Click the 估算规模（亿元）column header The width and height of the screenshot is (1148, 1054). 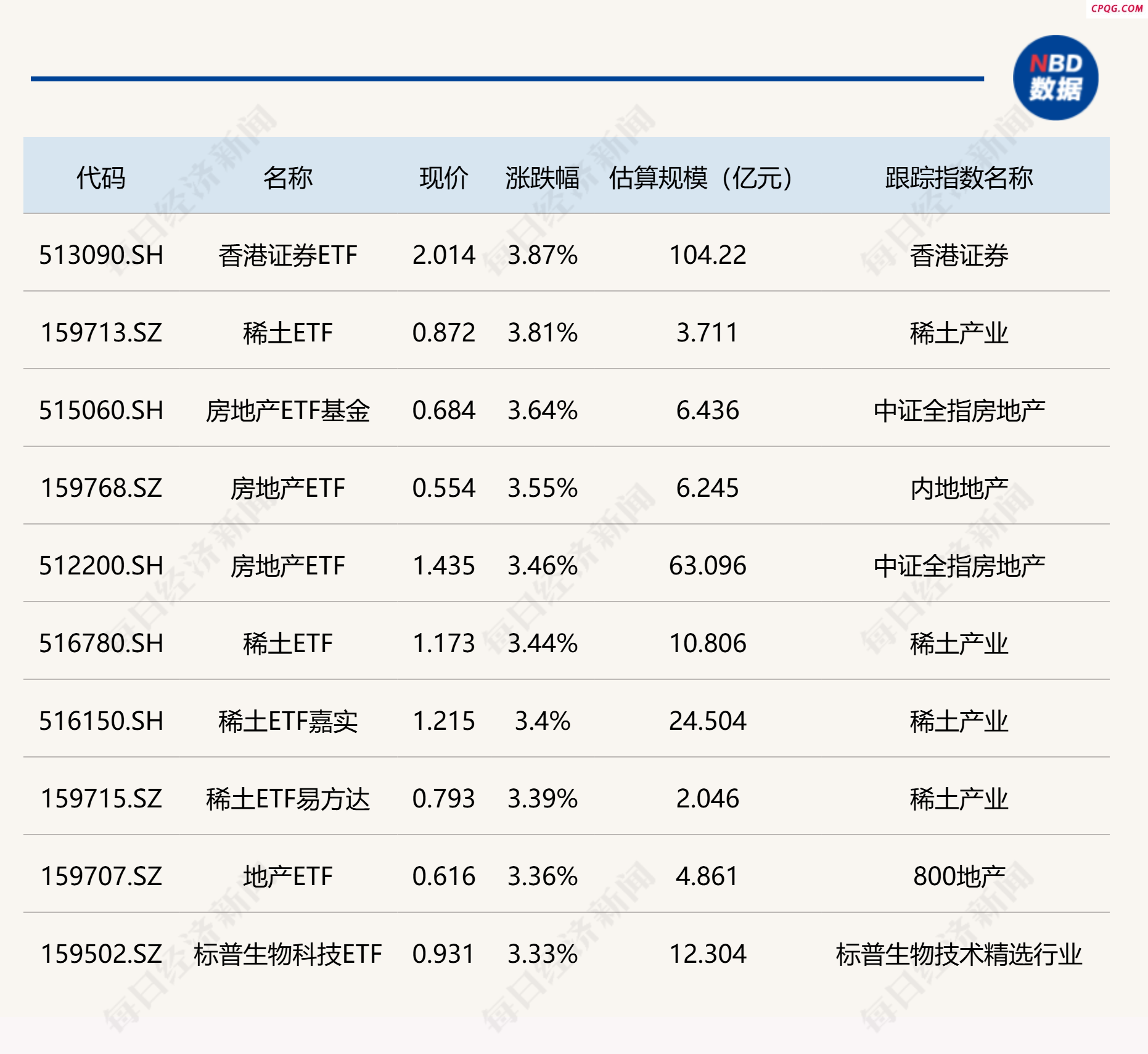(x=701, y=178)
